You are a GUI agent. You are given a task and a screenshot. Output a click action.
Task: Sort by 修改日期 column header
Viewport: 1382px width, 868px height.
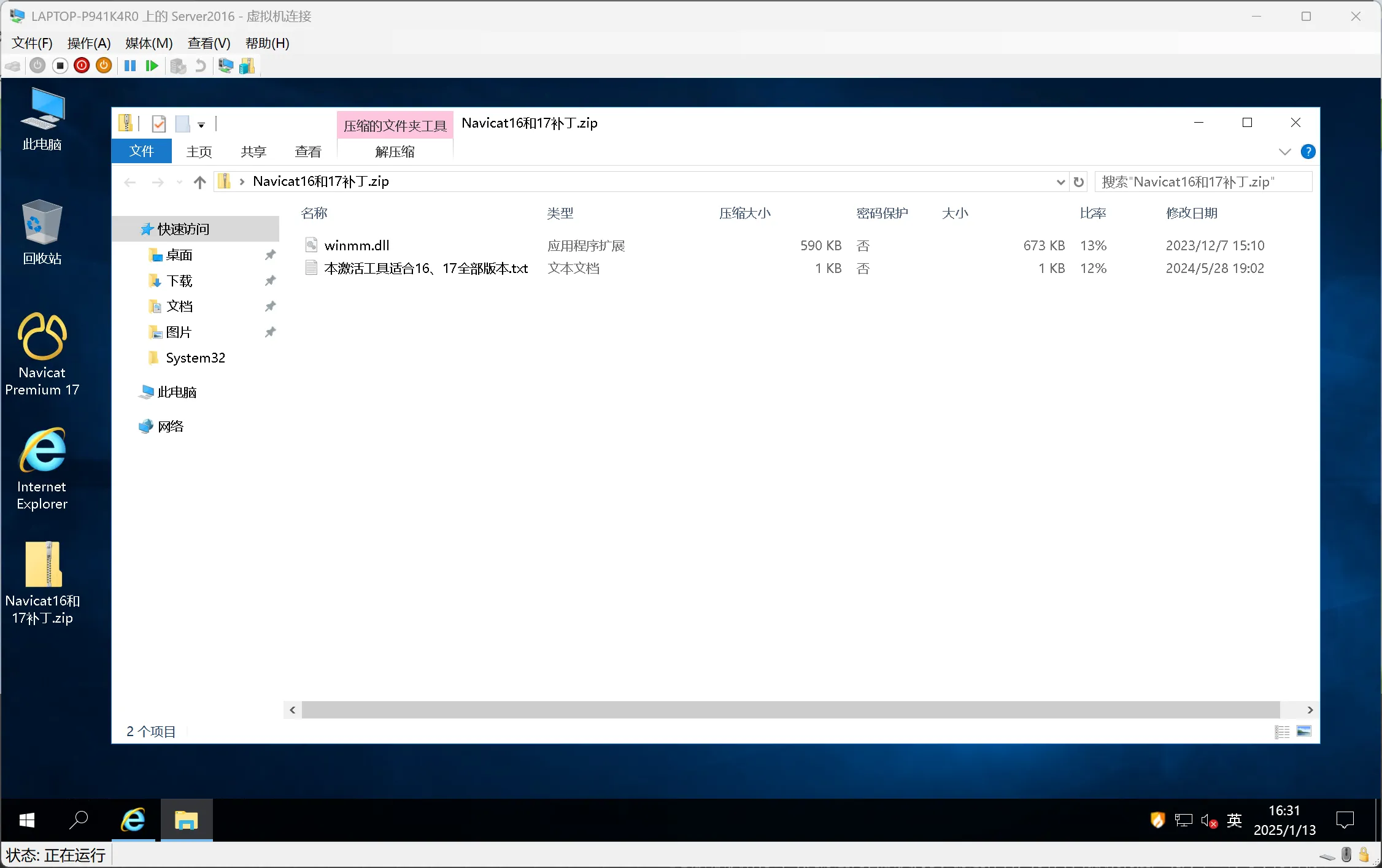(x=1191, y=213)
